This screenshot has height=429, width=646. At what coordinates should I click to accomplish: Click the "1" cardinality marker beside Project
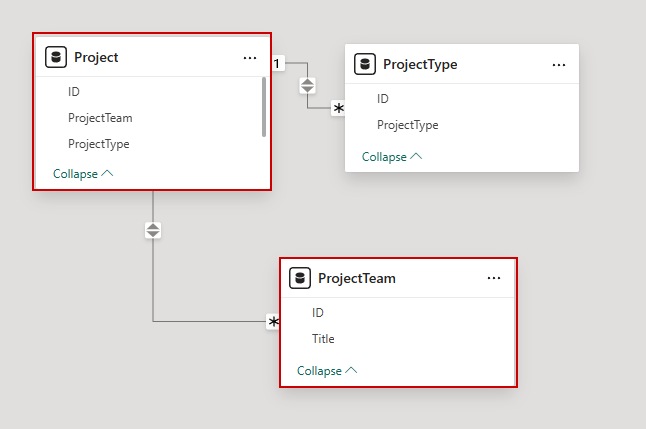click(x=278, y=63)
